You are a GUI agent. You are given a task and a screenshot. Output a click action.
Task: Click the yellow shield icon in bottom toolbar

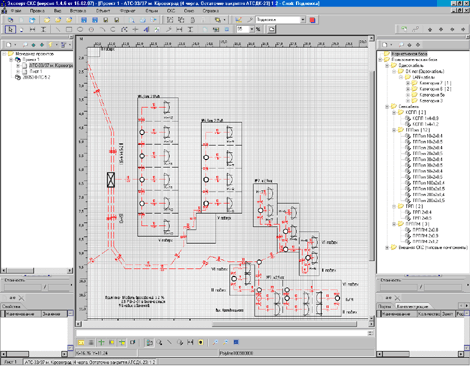201,342
